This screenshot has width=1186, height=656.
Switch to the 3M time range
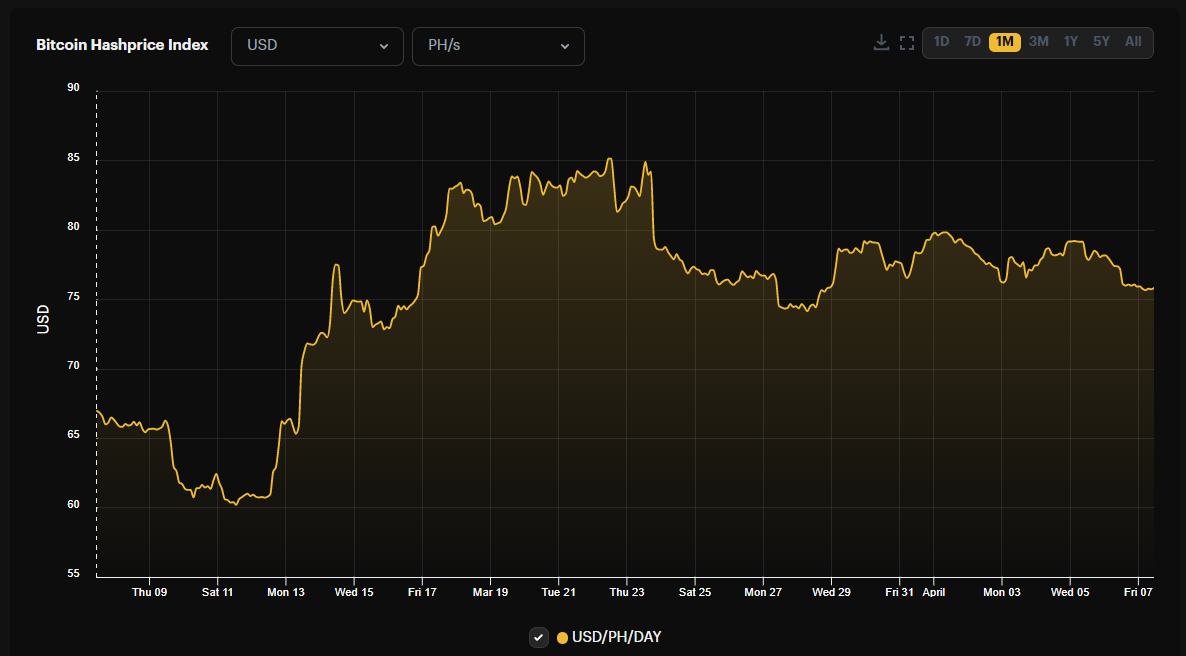(x=1039, y=42)
